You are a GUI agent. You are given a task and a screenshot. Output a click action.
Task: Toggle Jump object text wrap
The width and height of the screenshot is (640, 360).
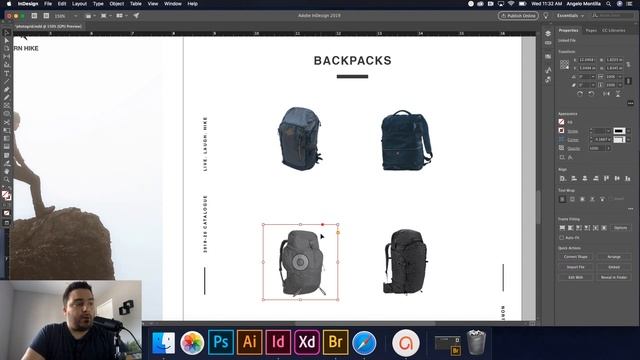(x=592, y=199)
